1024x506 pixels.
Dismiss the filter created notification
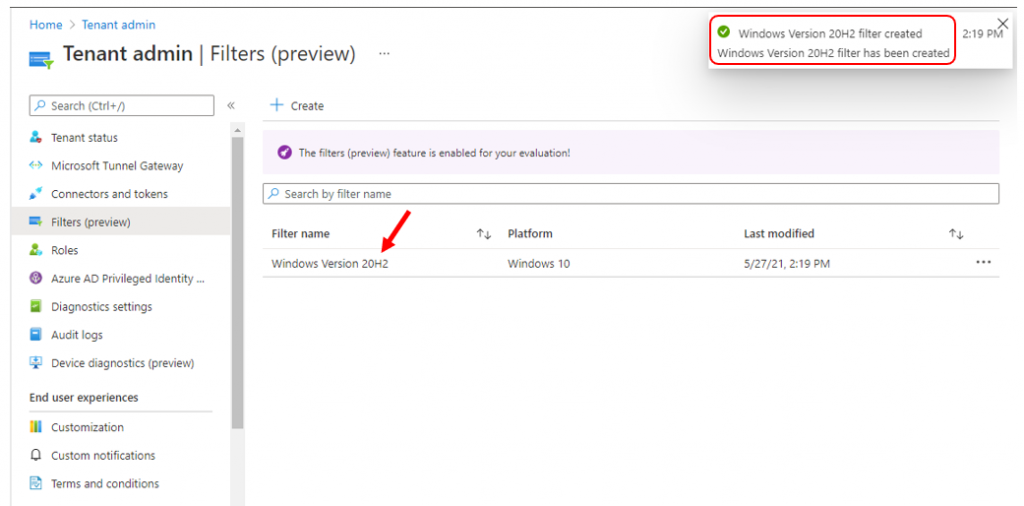(1003, 24)
